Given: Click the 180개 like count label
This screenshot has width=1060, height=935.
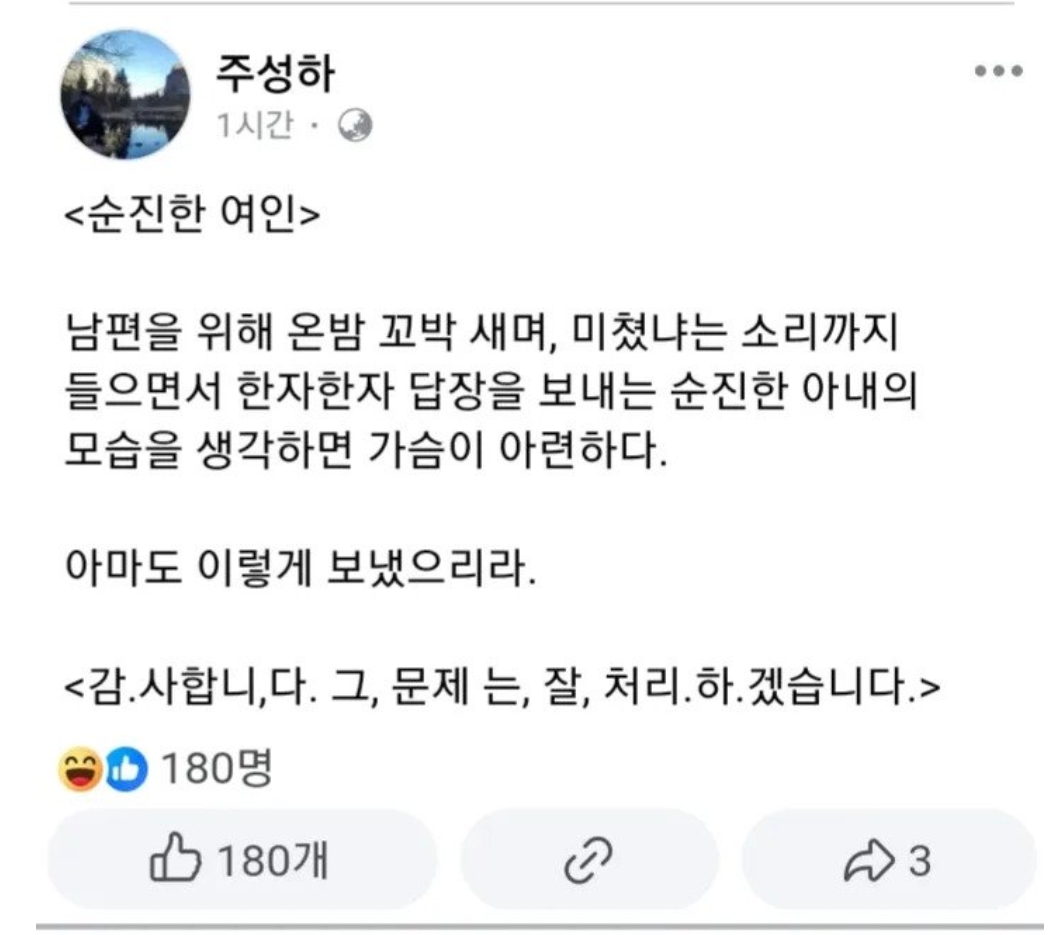Looking at the screenshot, I should (x=264, y=861).
